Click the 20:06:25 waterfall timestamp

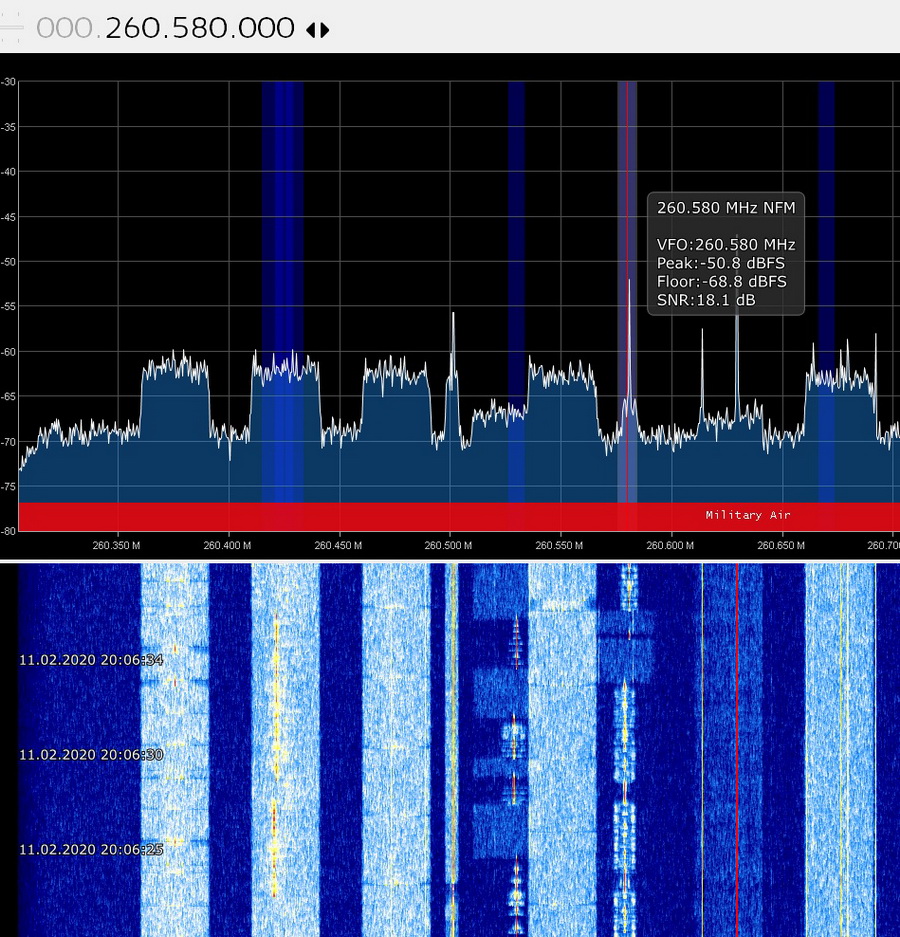coord(91,849)
